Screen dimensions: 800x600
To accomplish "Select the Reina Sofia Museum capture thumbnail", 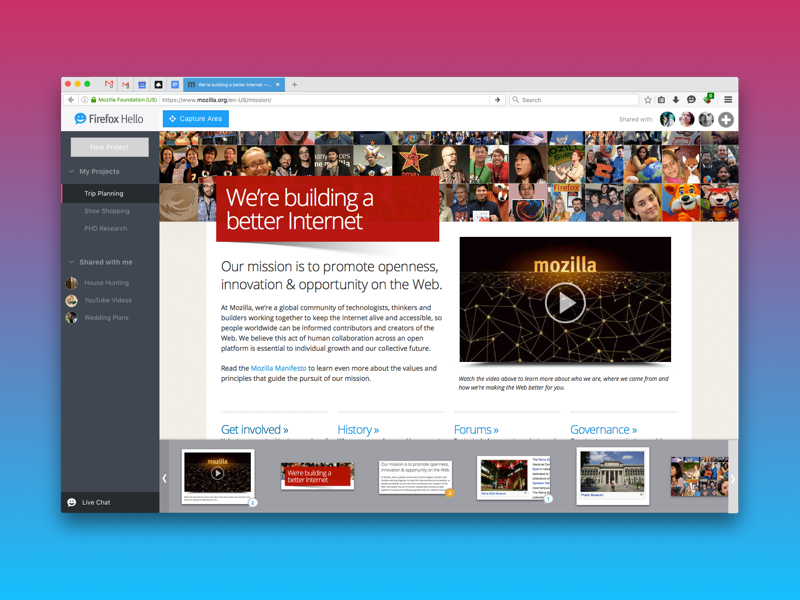I will pyautogui.click(x=513, y=478).
